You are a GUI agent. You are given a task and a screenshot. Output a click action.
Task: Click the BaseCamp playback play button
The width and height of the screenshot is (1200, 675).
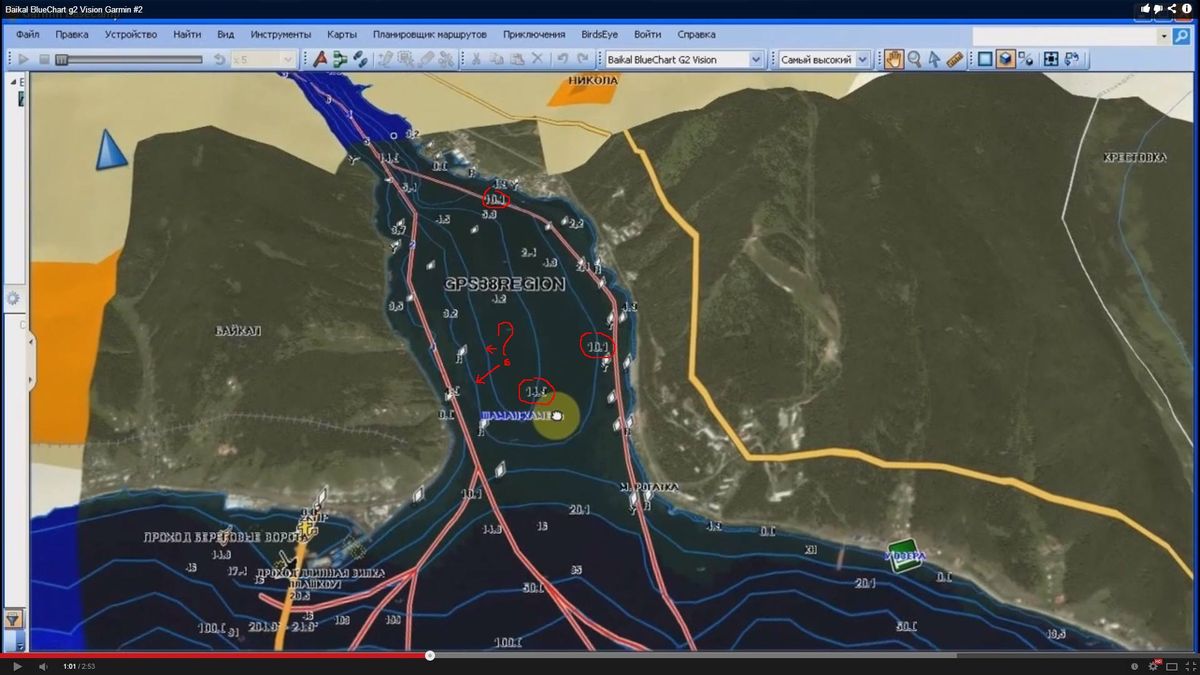(24, 59)
